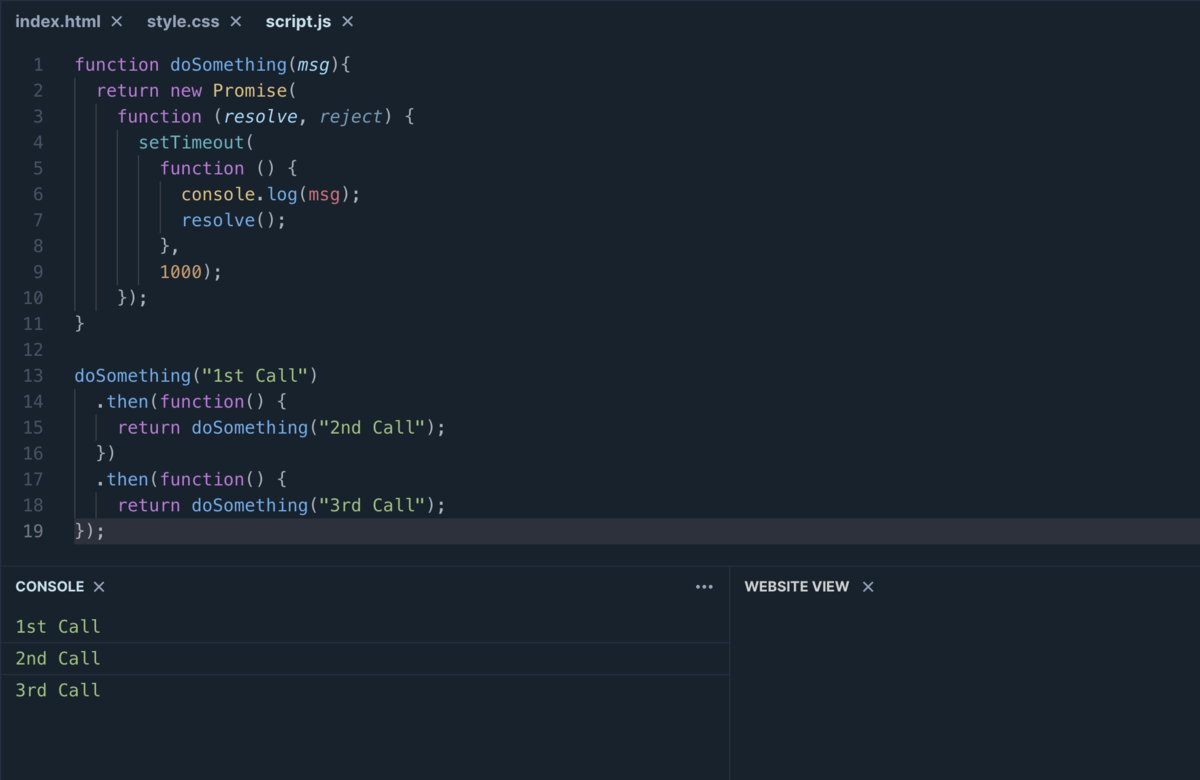Close the style.css tab

point(234,20)
